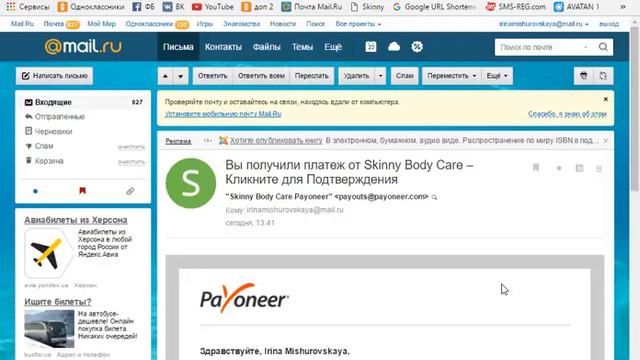Screen dimensions: 640x360
Task: Click the Удалить button
Action: pos(356,76)
